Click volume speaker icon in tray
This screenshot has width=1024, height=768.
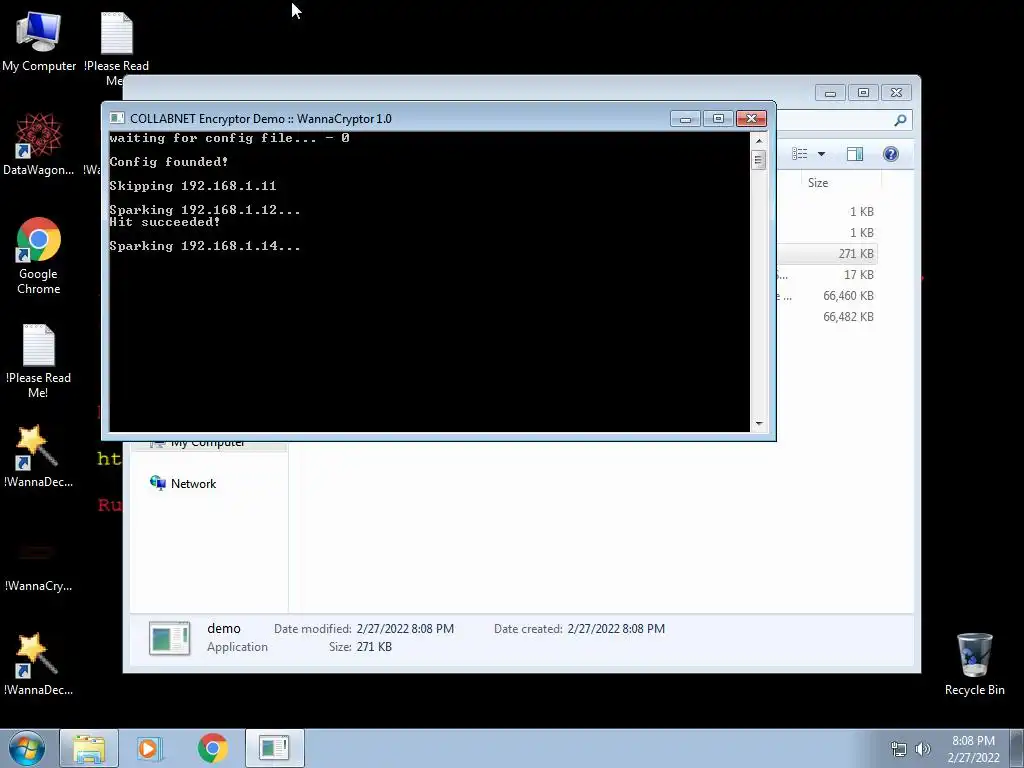tap(922, 749)
